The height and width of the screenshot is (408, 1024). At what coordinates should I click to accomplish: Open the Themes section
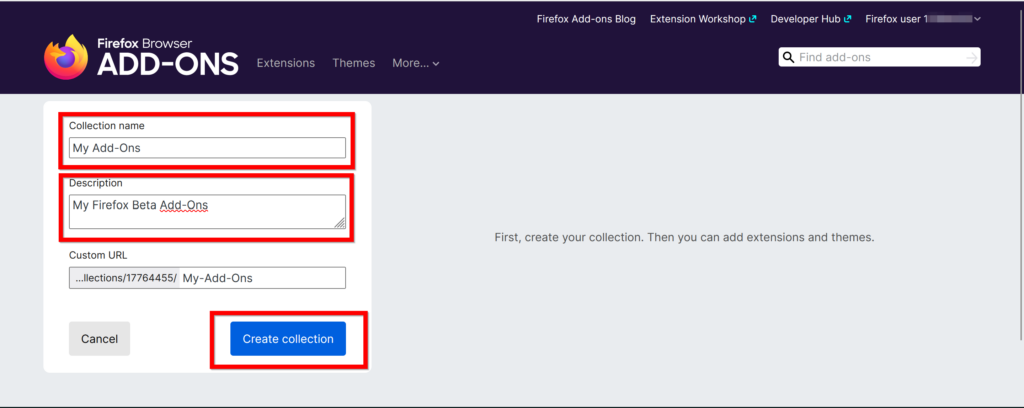coord(353,63)
